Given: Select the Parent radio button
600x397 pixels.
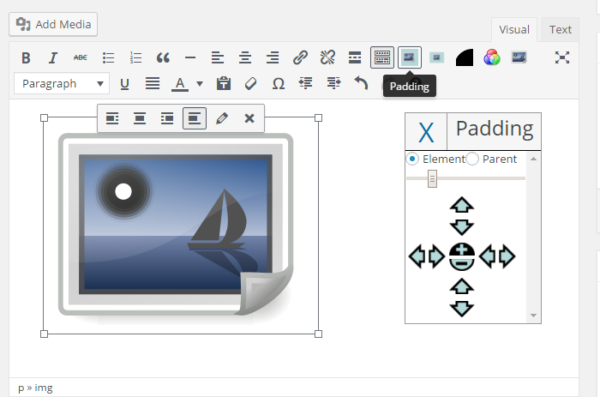Looking at the screenshot, I should [472, 159].
